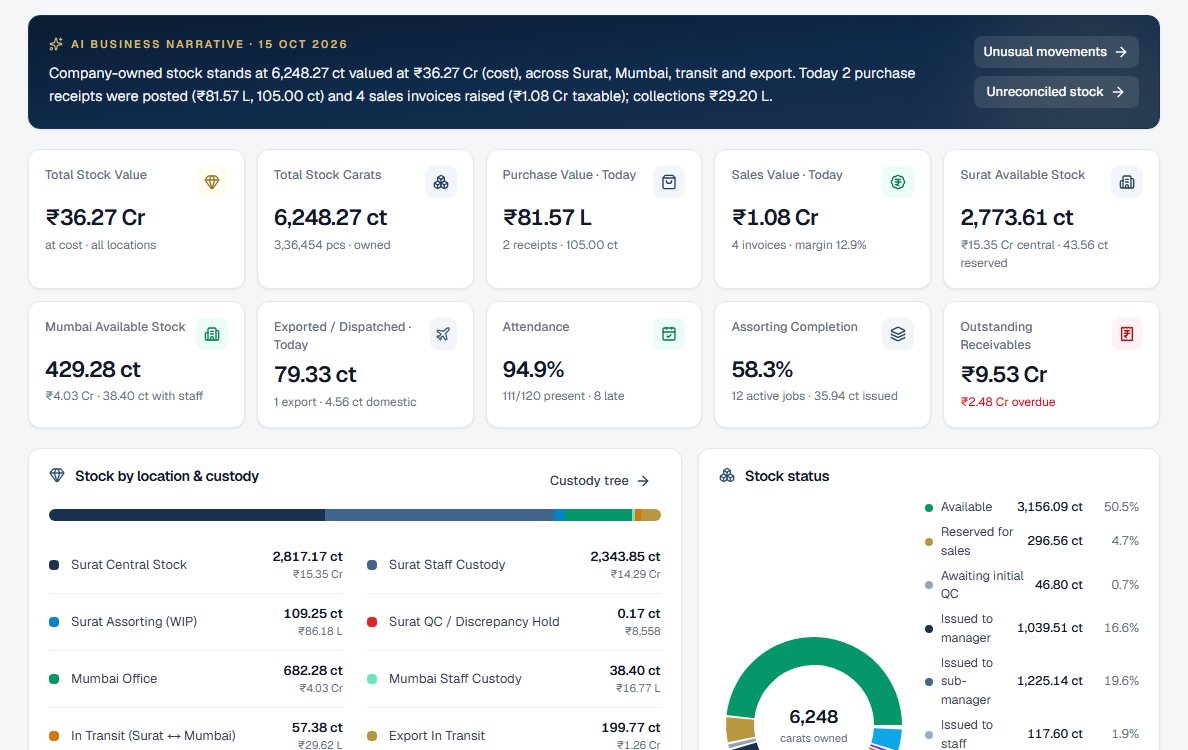Image resolution: width=1188 pixels, height=750 pixels.
Task: Click the 58.3% assorting completion value
Action: [762, 370]
